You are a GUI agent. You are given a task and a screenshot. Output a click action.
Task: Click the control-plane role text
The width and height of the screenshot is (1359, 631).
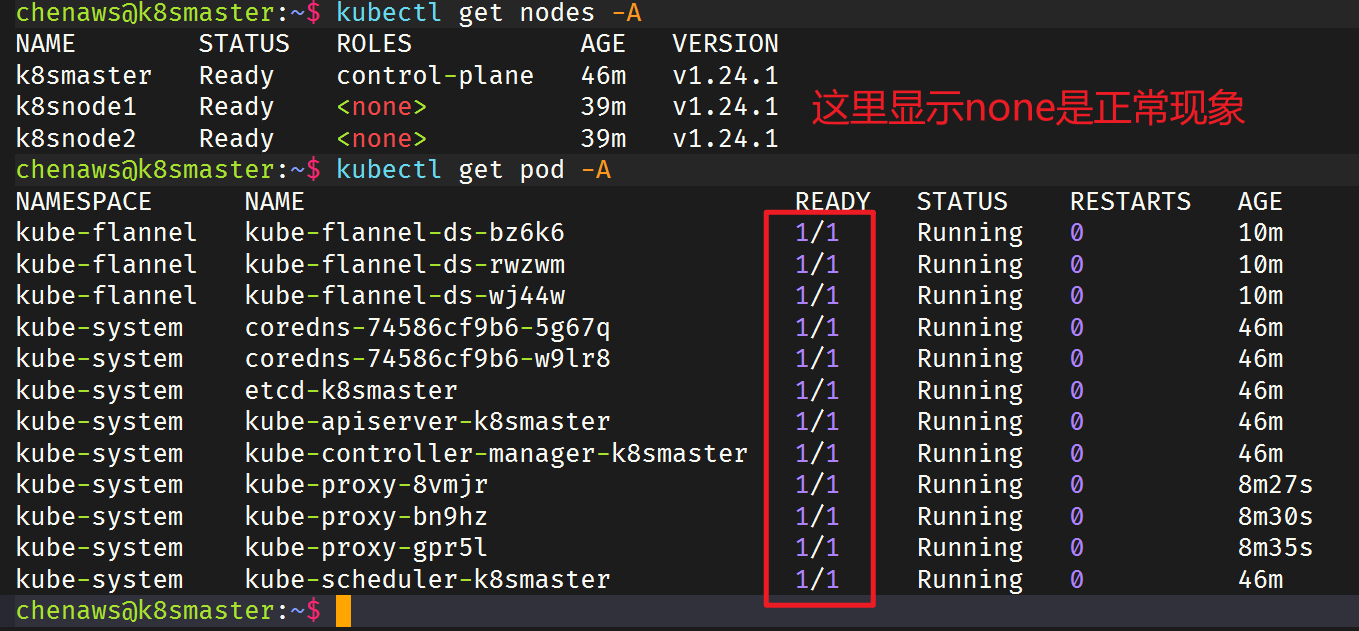coord(435,76)
